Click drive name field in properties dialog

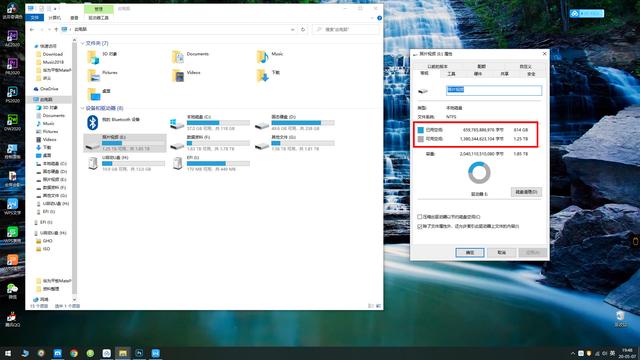point(494,90)
